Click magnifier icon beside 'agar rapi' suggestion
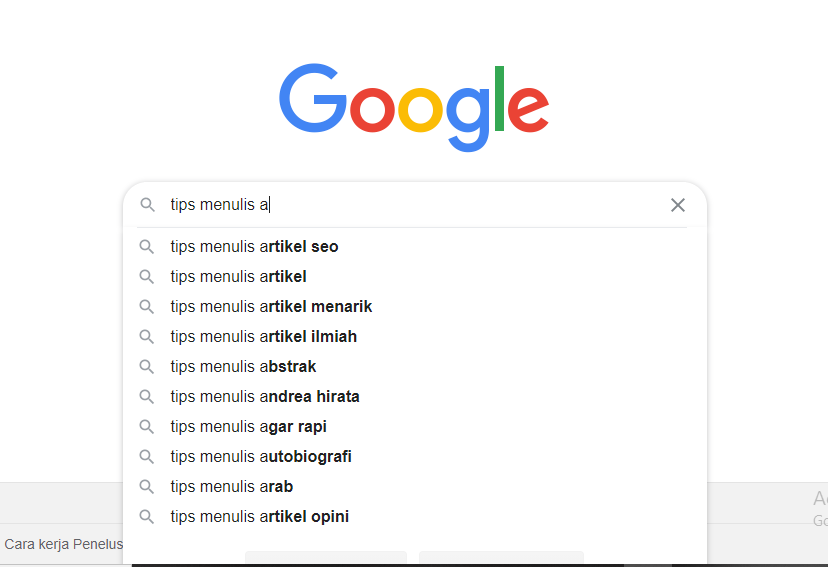The width and height of the screenshot is (828, 567). point(147,427)
